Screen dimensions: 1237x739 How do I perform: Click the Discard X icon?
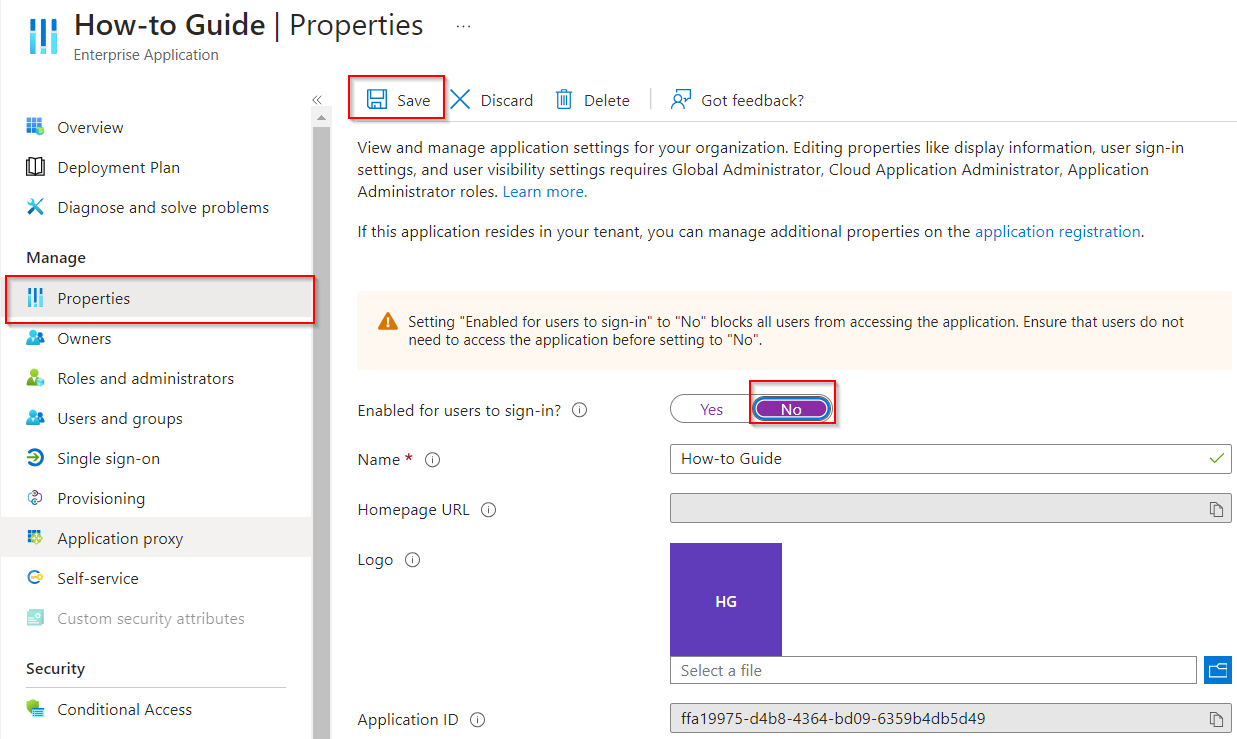[460, 99]
